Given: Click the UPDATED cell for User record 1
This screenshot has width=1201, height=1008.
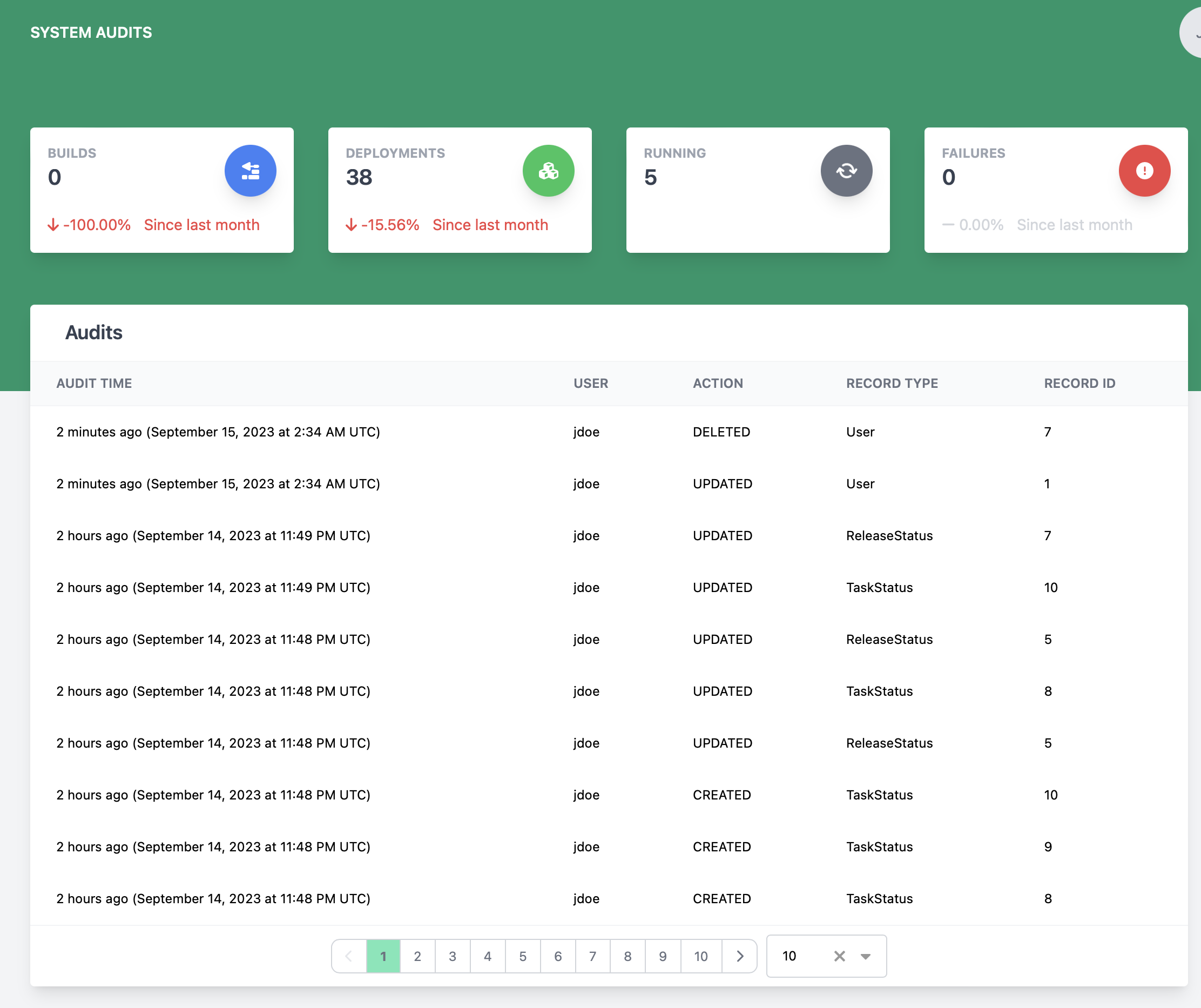Looking at the screenshot, I should coord(723,484).
